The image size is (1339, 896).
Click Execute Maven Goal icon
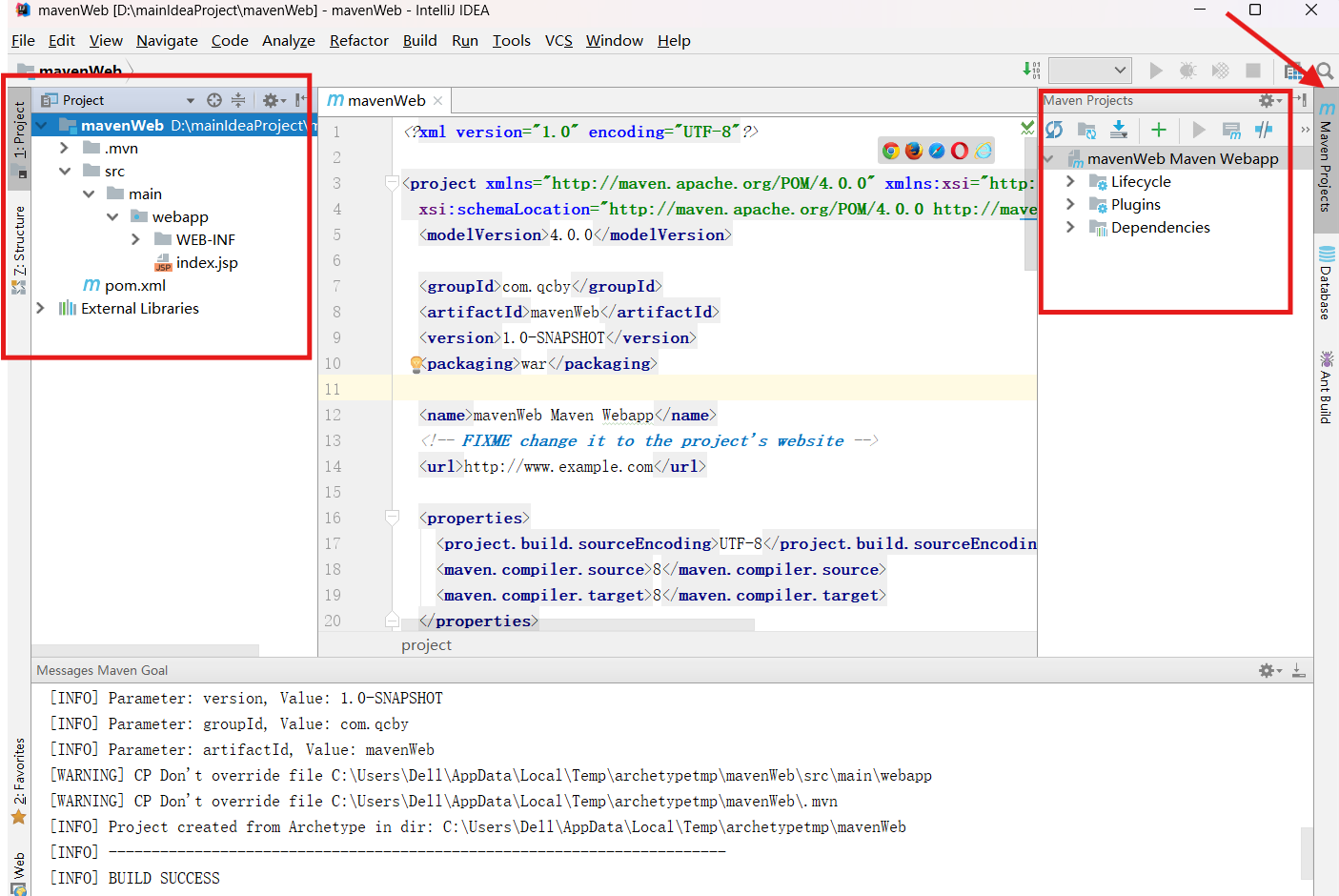1231,130
